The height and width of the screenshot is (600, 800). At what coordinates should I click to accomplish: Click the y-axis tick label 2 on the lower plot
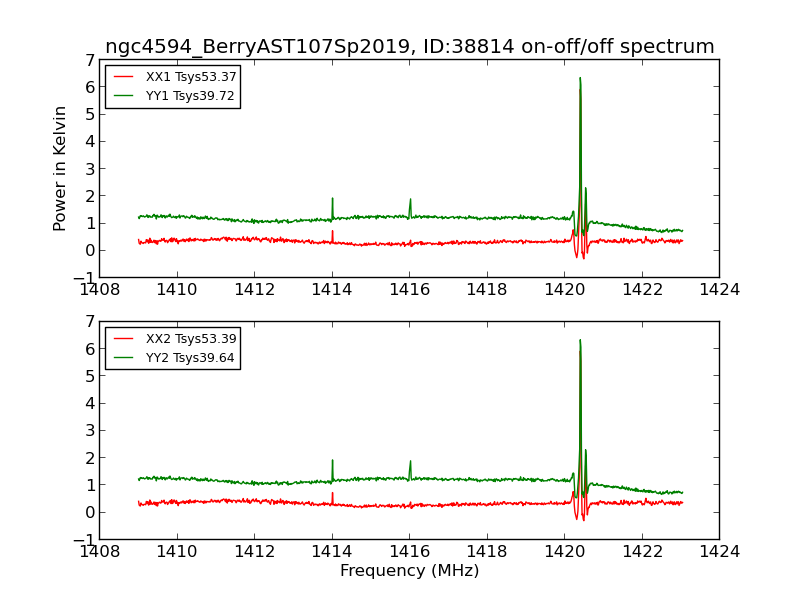point(90,458)
